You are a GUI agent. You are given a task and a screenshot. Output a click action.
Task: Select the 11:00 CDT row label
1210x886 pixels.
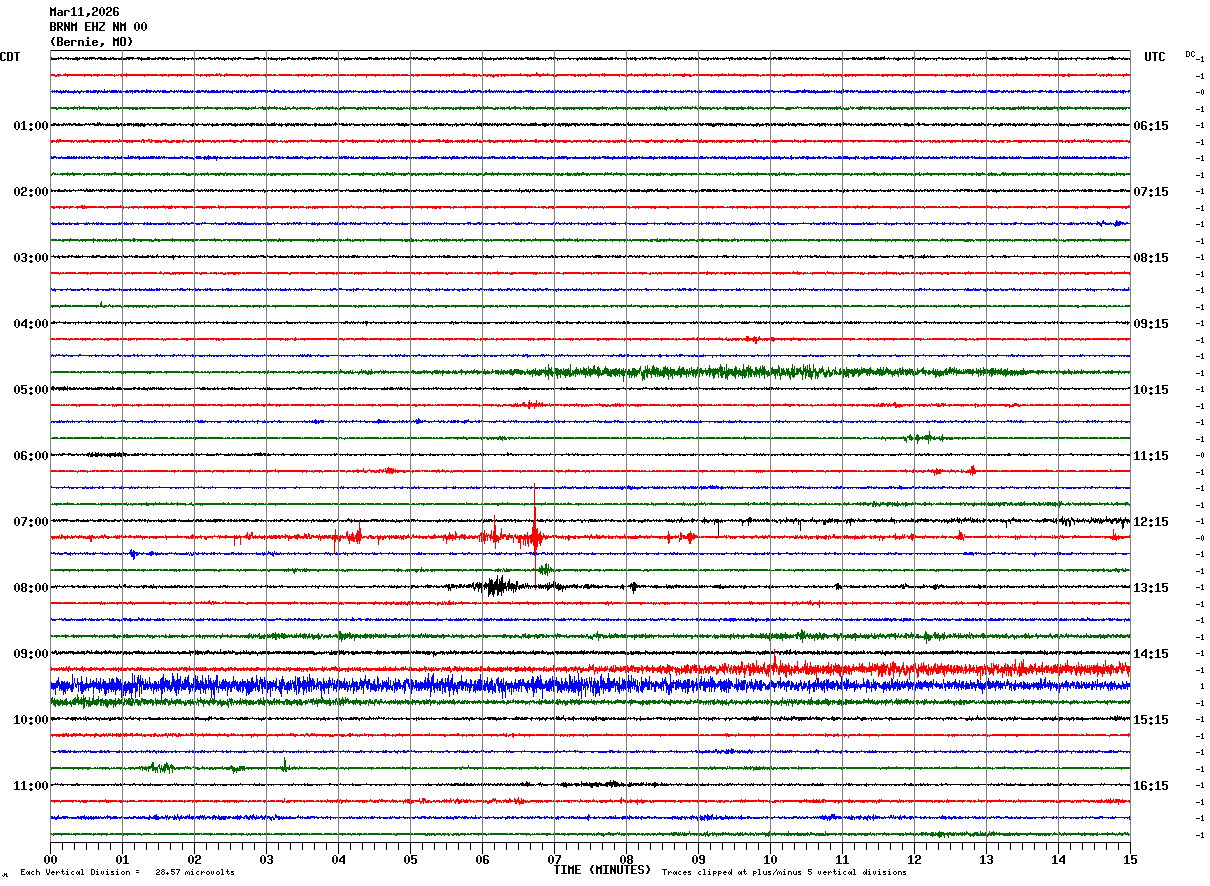click(30, 786)
